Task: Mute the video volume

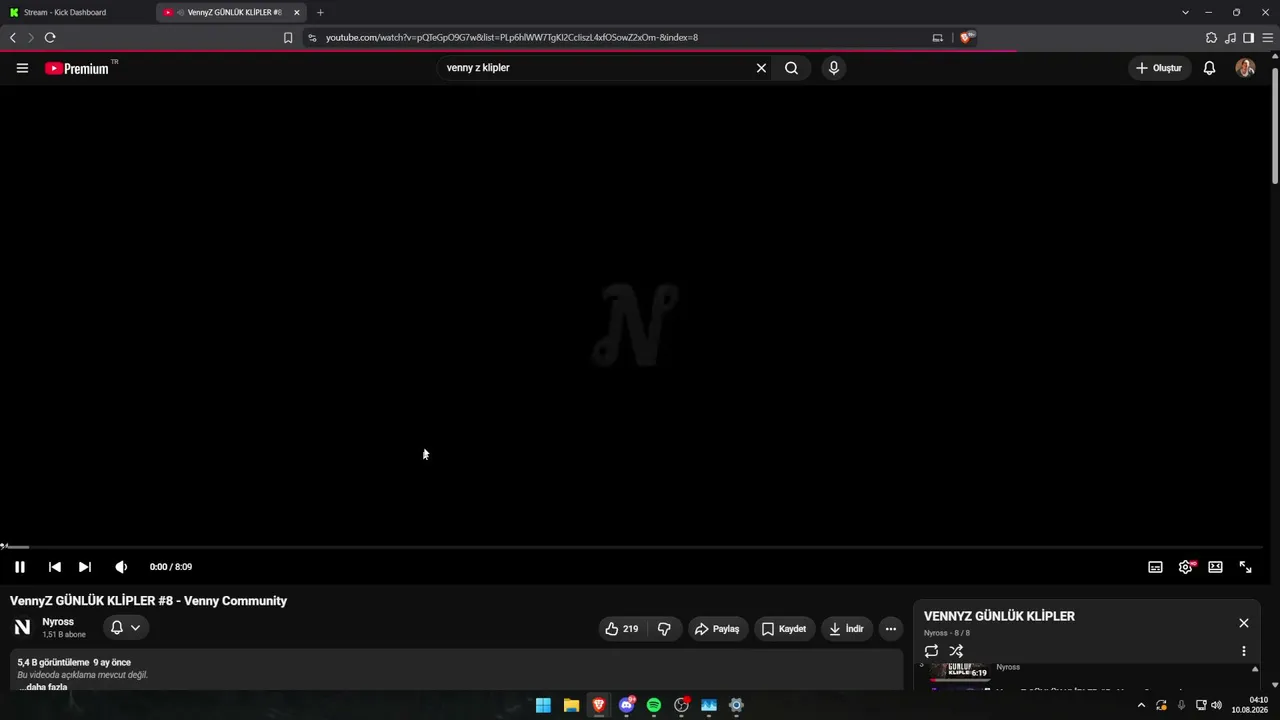Action: pyautogui.click(x=121, y=567)
